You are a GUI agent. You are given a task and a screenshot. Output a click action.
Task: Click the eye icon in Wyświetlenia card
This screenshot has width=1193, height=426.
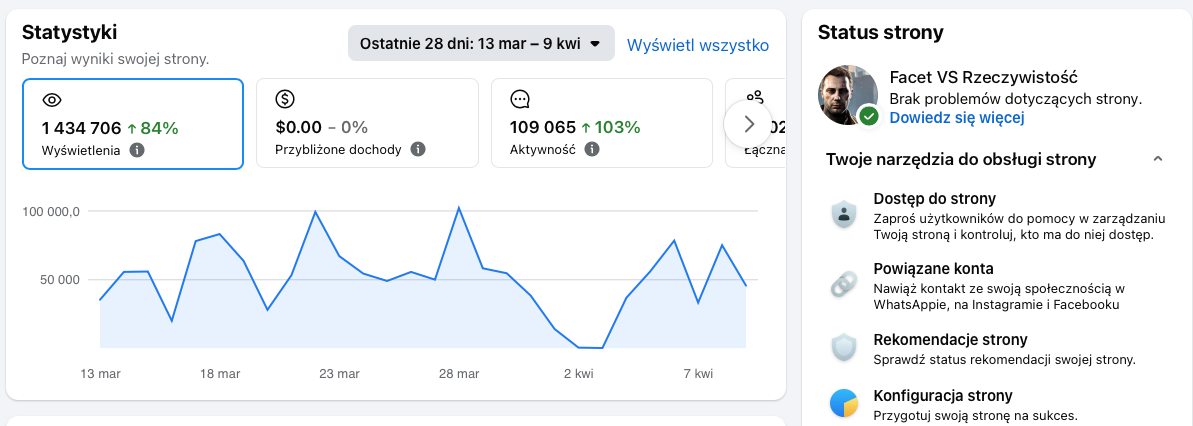[51, 99]
